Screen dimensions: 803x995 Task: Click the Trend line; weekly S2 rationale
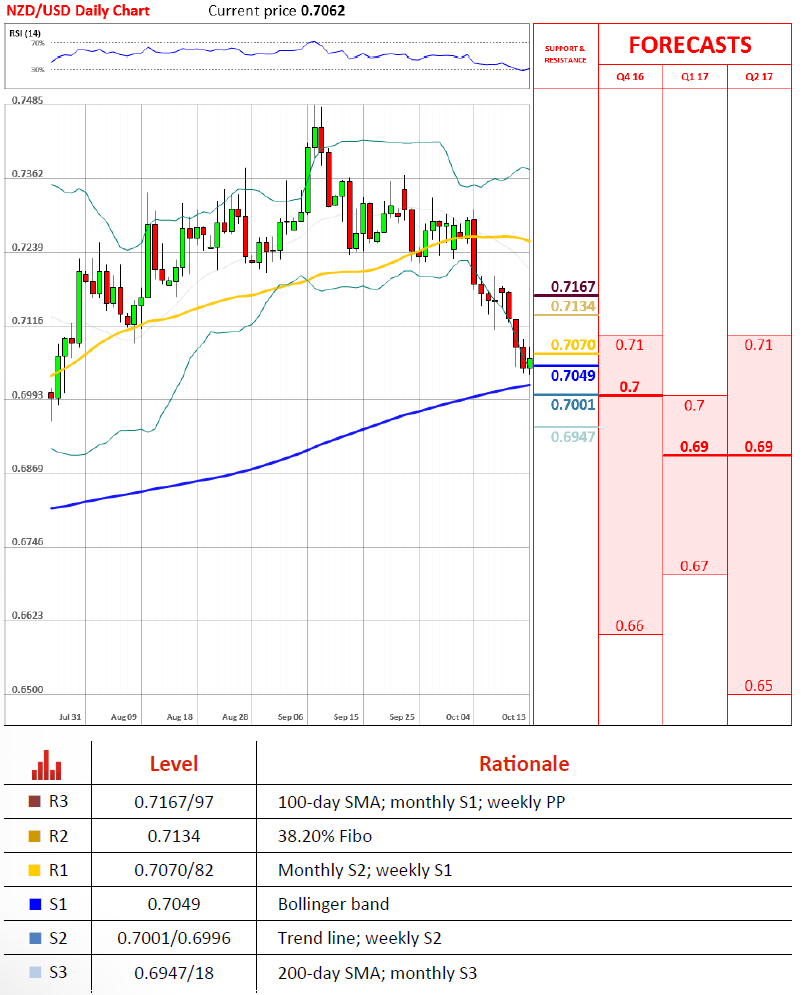[359, 938]
